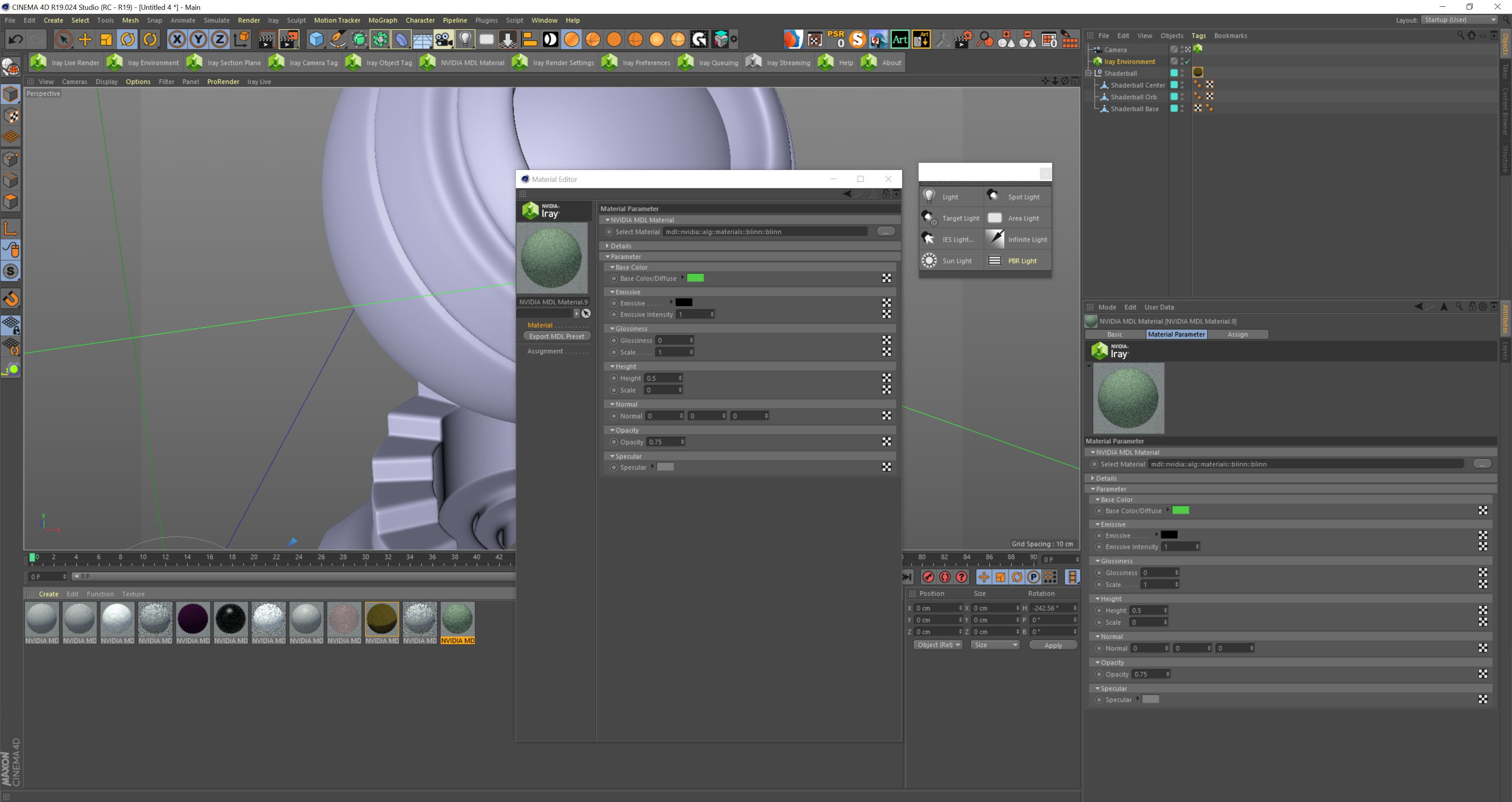Toggle Base Color/Diffuse animation dot in Material Editor
Viewport: 1512px width, 802px height.
click(x=613, y=279)
